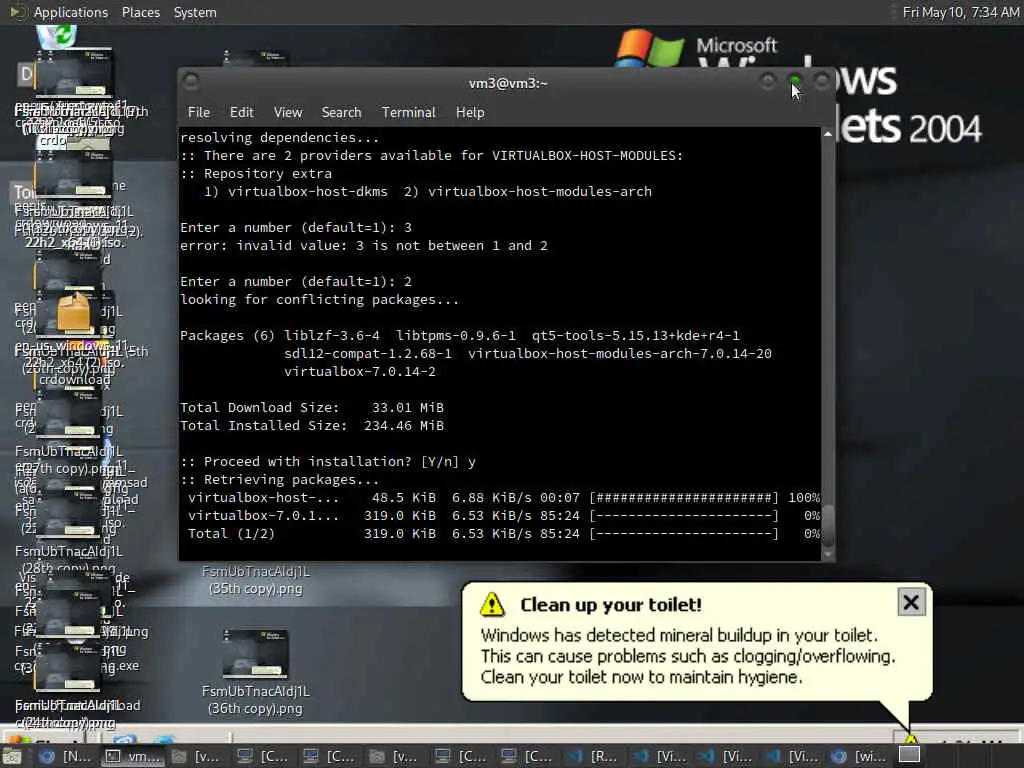This screenshot has width=1024, height=768.
Task: Click the 'resolving dependencies...' line
Action: click(x=280, y=137)
